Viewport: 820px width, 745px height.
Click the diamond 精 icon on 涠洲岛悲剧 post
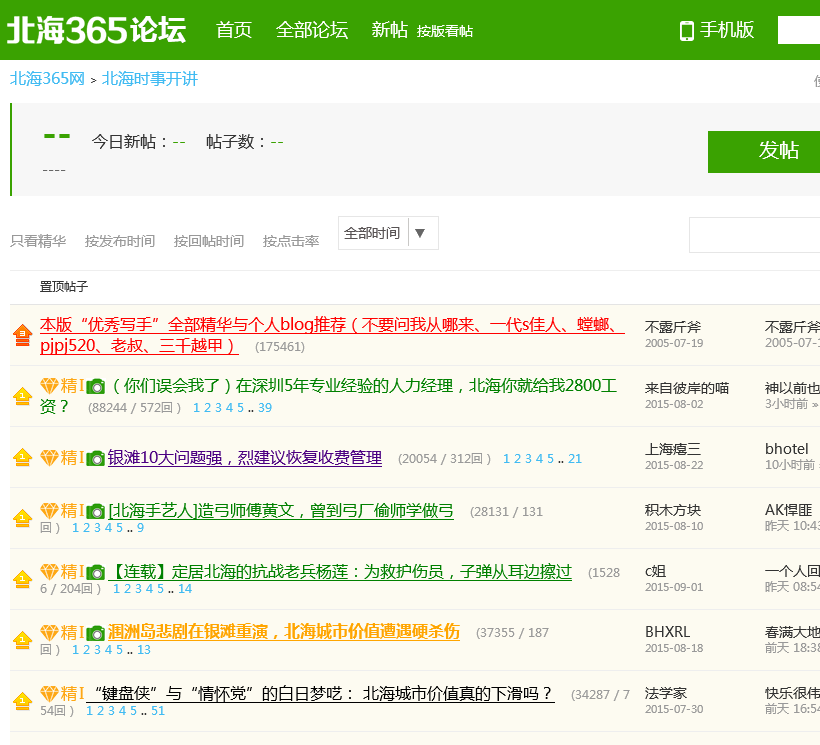coord(50,632)
